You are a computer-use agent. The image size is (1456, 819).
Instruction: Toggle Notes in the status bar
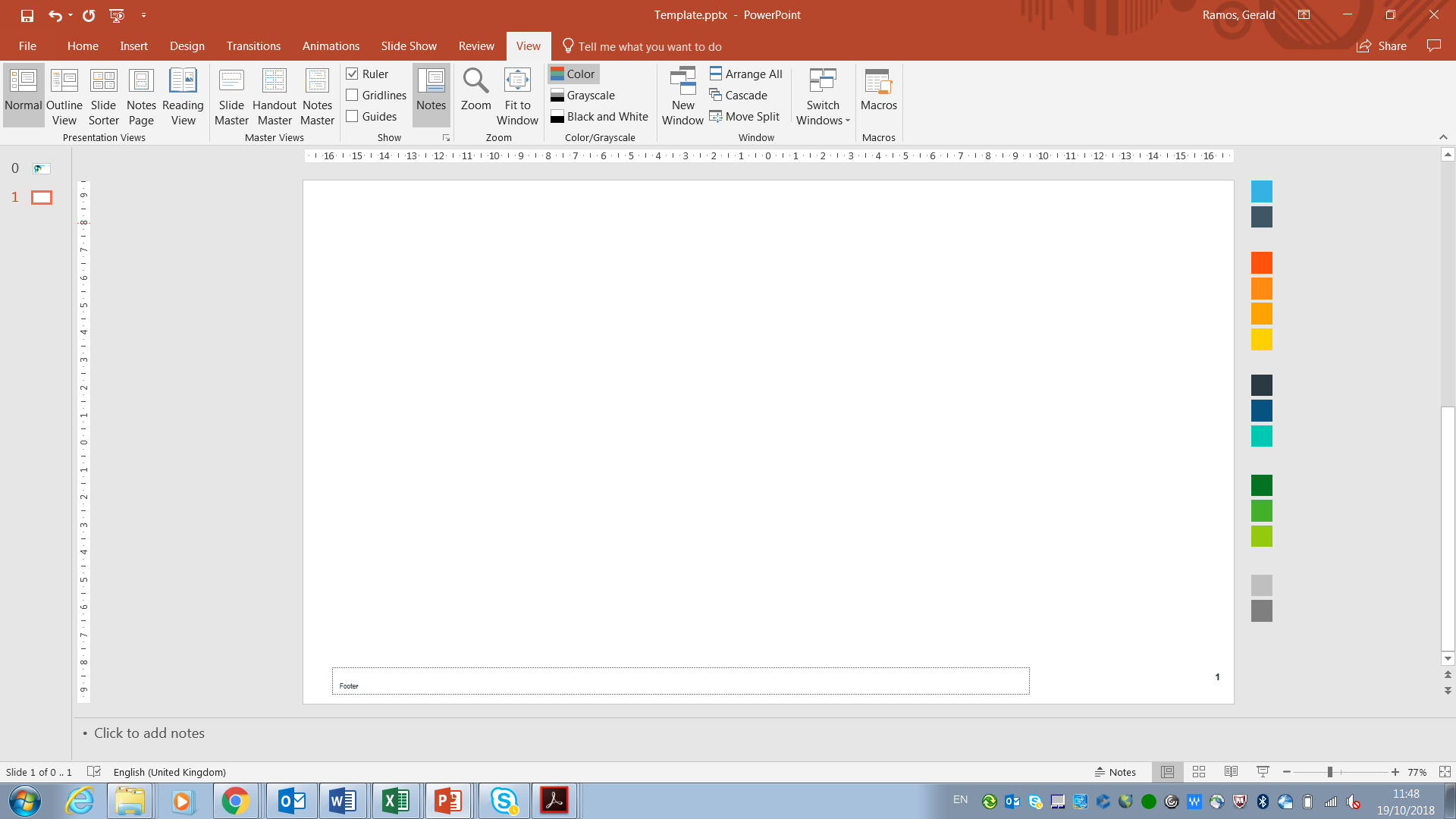[1115, 772]
